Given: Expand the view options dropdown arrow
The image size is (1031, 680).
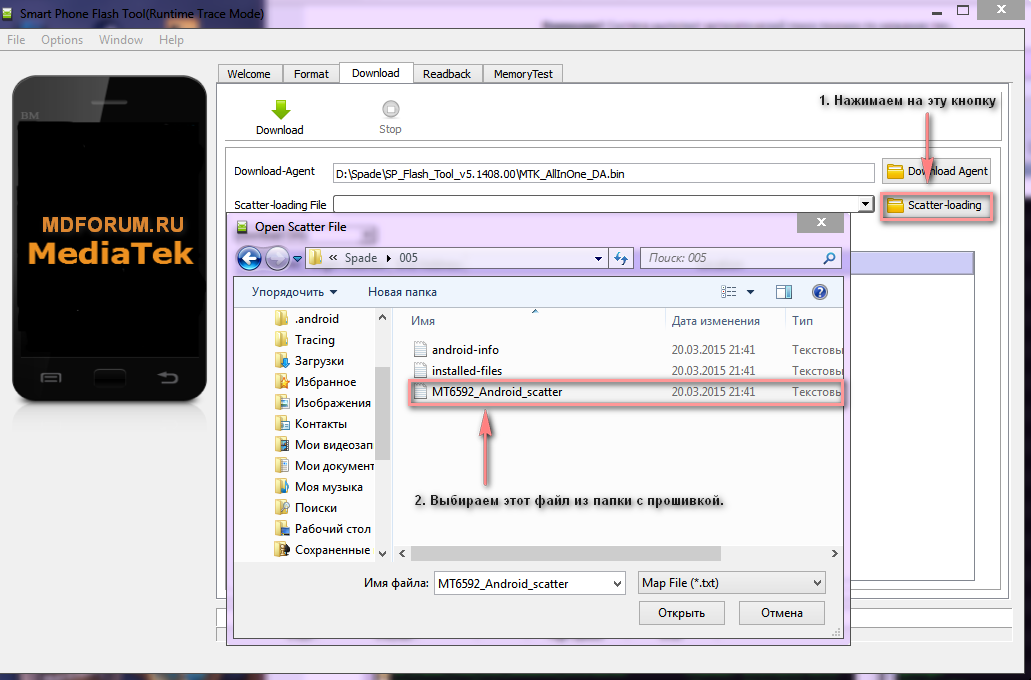Looking at the screenshot, I should click(x=750, y=292).
